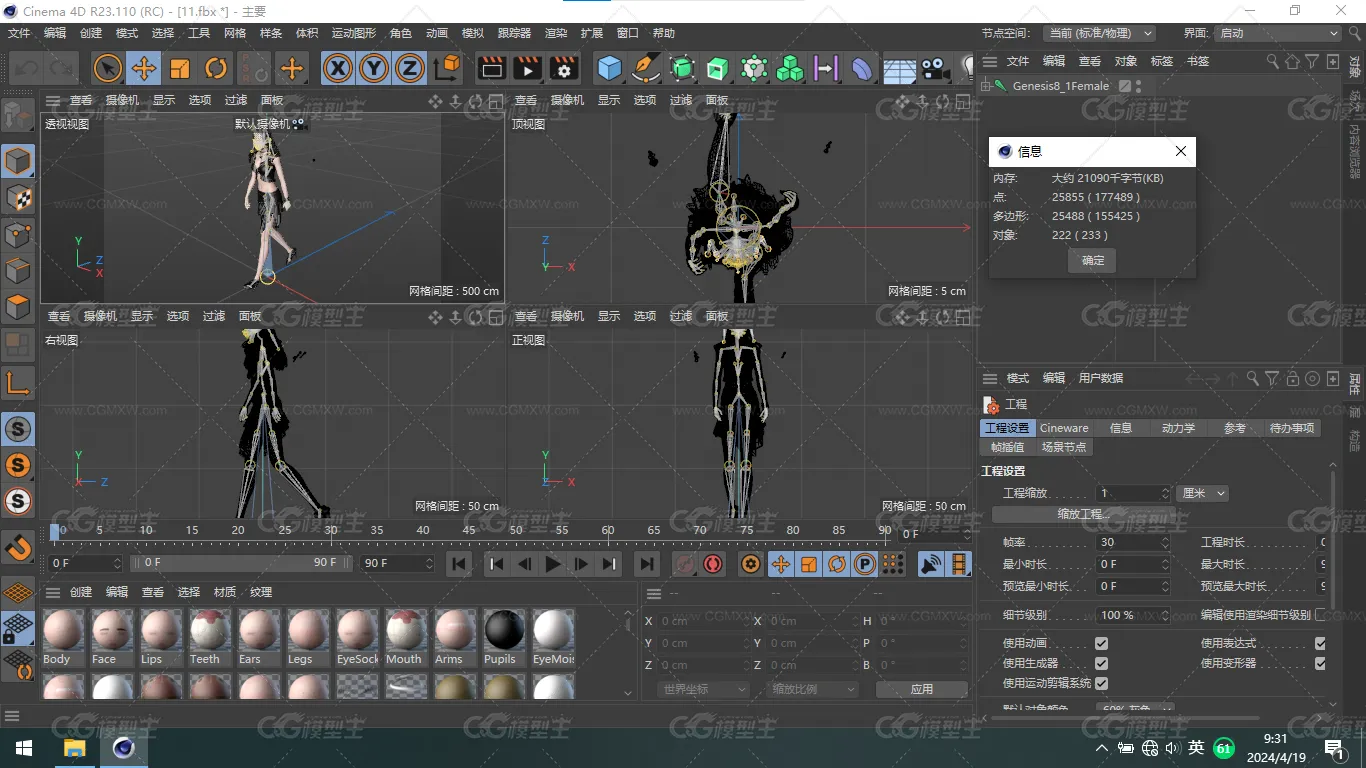Select the Teeth material swatch
The width and height of the screenshot is (1366, 768).
point(211,638)
